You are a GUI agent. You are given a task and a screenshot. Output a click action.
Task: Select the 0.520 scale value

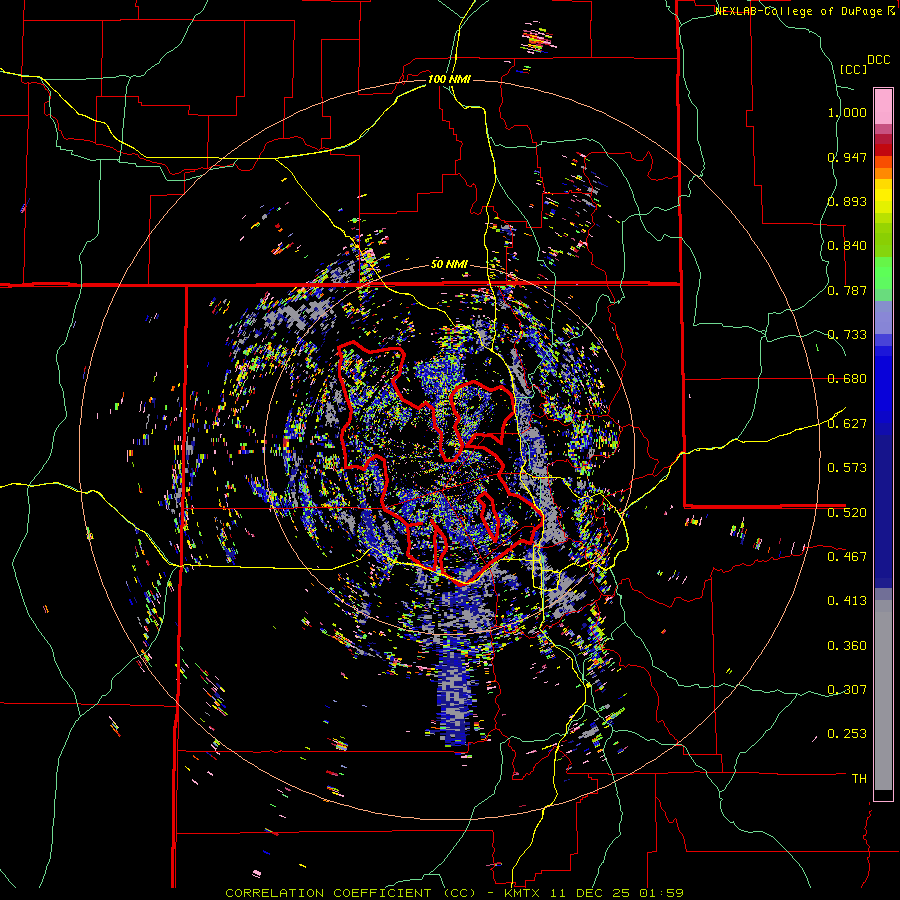[x=847, y=512]
